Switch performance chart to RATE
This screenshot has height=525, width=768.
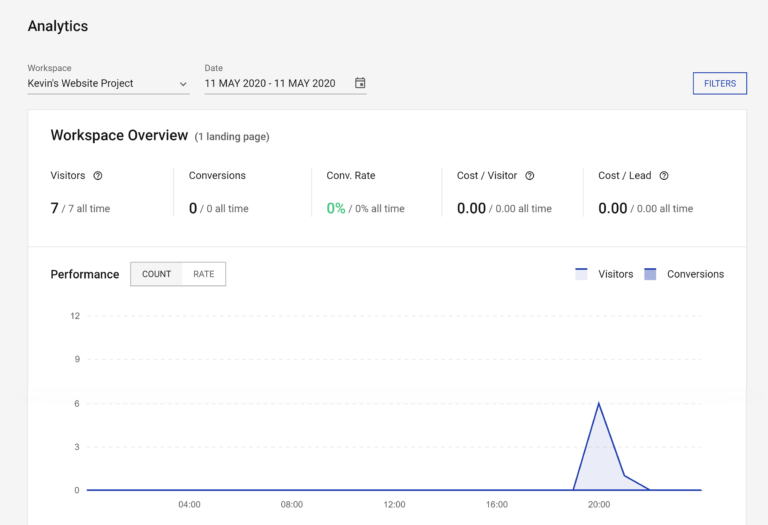(x=204, y=274)
